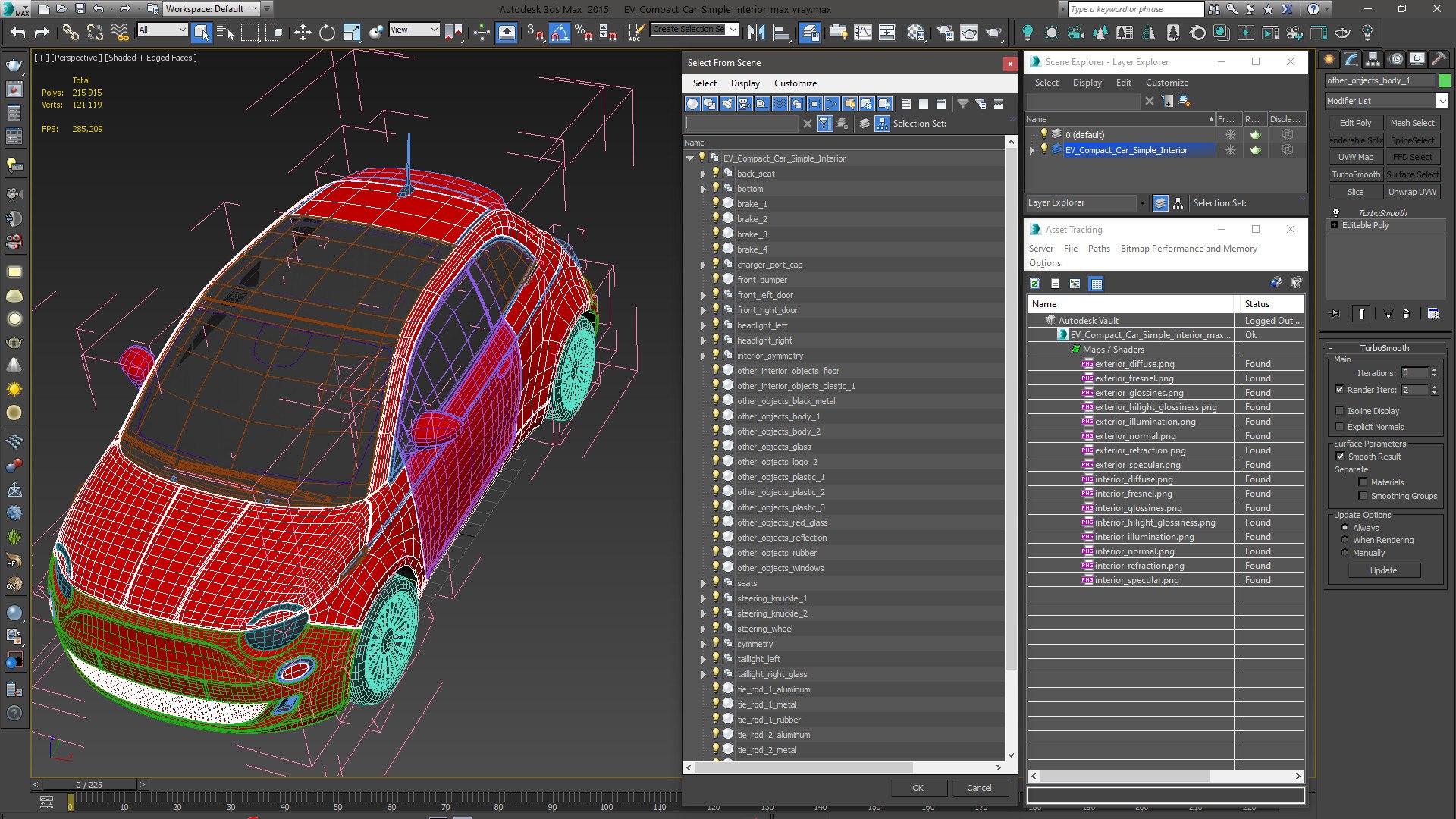
Task: Switch to the Utilities command panel
Action: point(1439,59)
